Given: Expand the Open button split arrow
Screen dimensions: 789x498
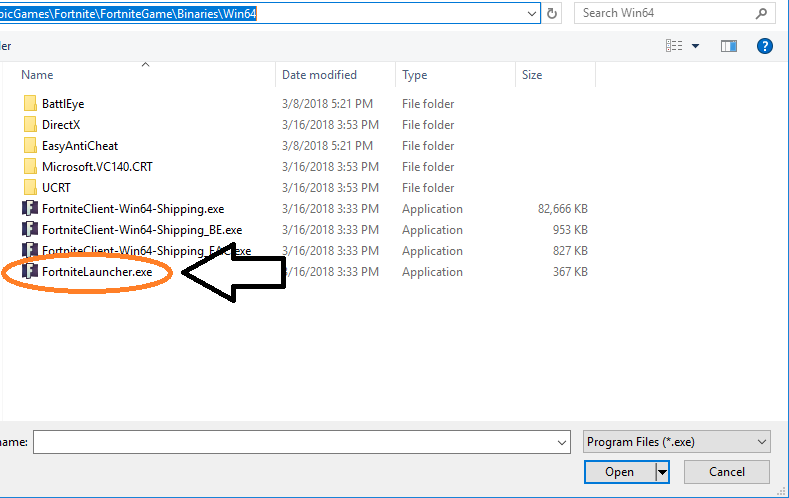Looking at the screenshot, I should pos(663,472).
